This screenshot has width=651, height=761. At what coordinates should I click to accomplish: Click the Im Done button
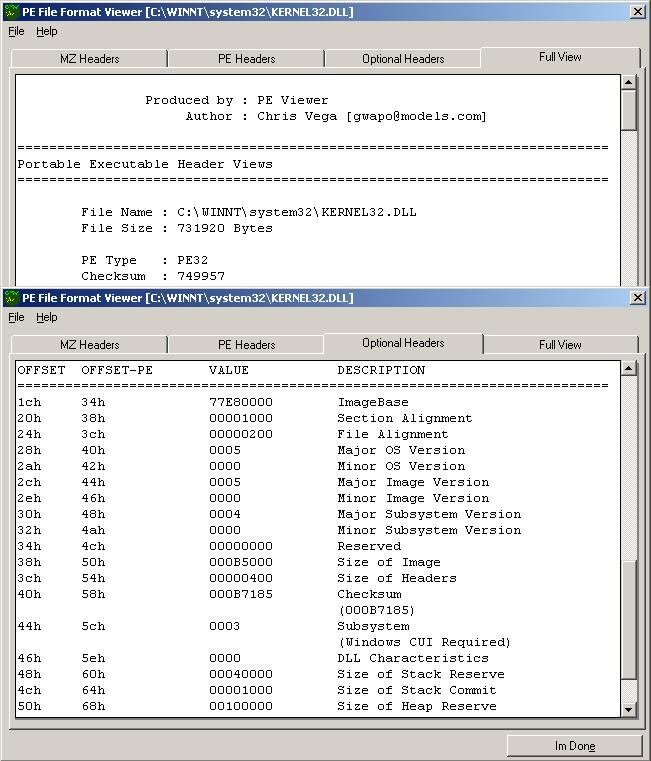[x=575, y=745]
